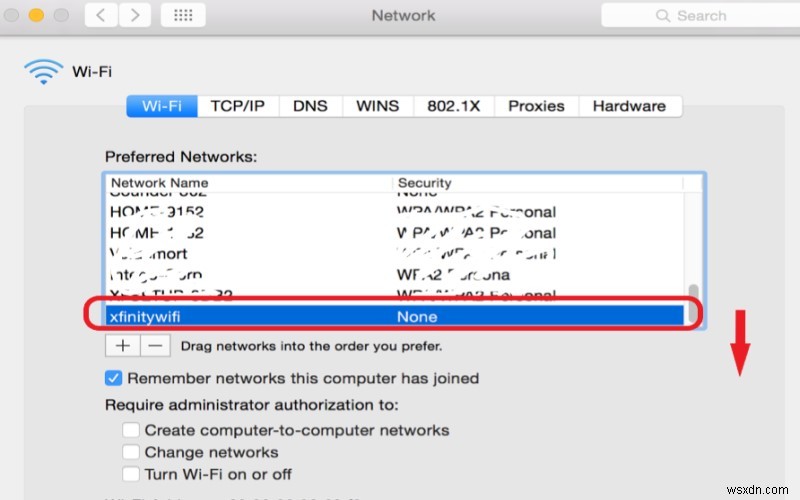
Task: Enable Create computer-to-computer networks checkbox
Action: (x=131, y=430)
